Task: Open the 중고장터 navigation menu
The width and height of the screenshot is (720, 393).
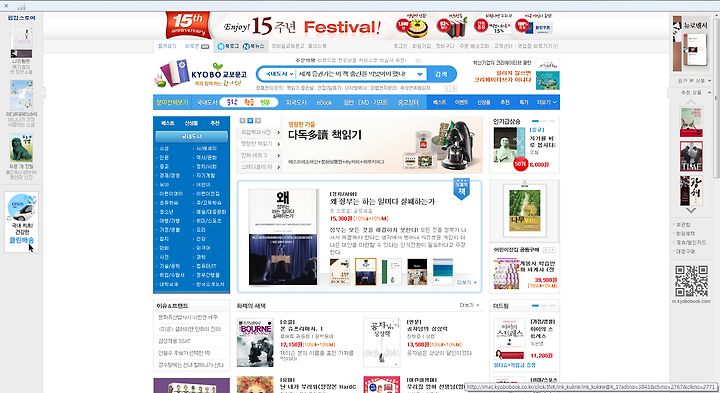Action: 408,102
